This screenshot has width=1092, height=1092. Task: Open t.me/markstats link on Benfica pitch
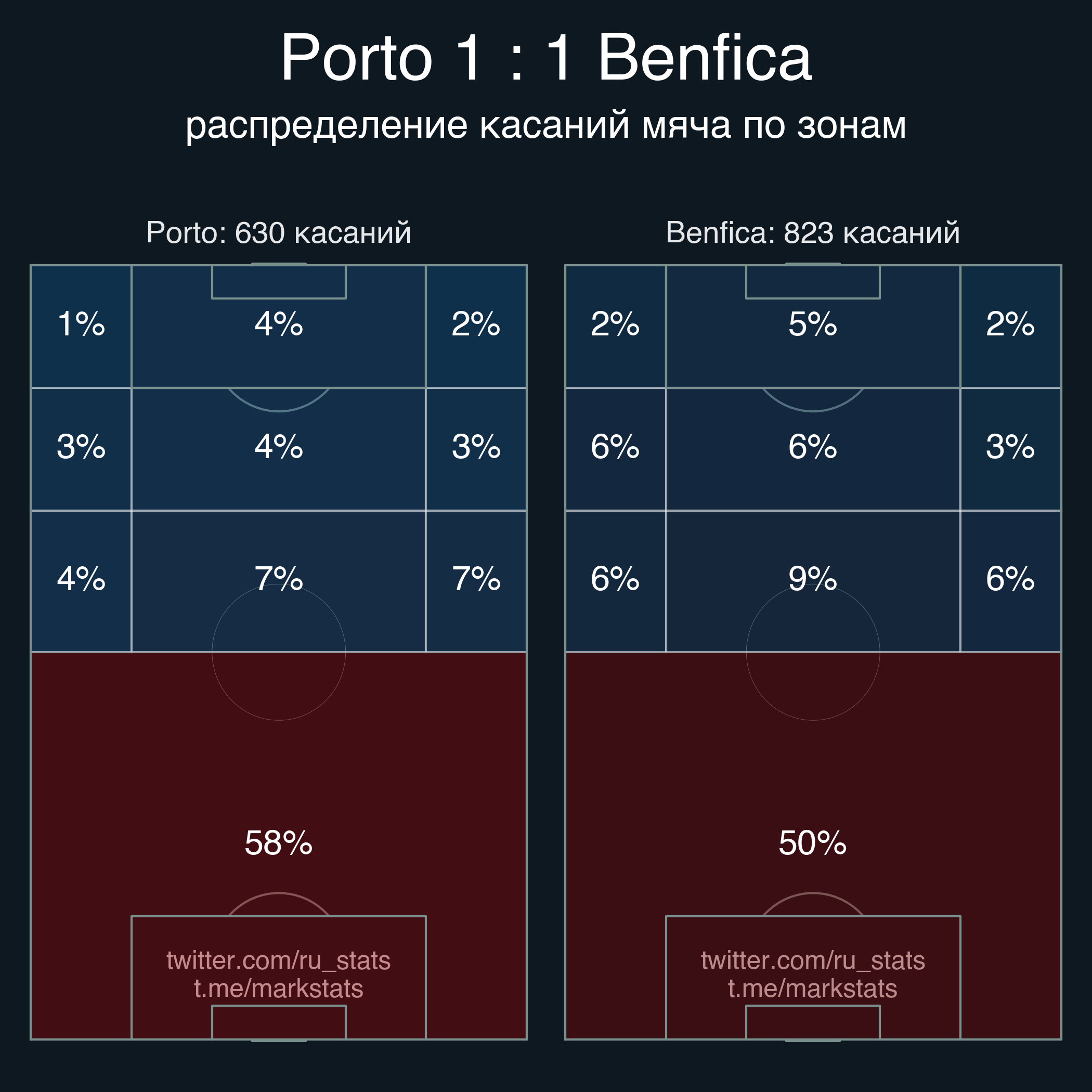coord(813,989)
